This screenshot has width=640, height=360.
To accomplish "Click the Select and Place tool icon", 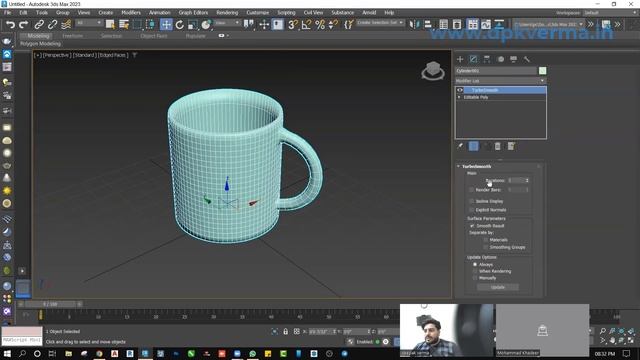I will pos(206,25).
